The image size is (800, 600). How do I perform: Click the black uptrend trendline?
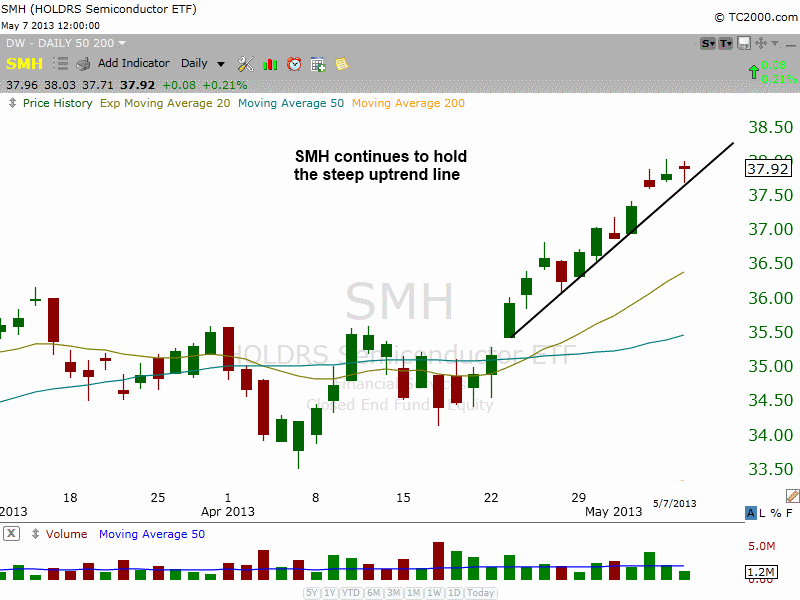[x=622, y=240]
